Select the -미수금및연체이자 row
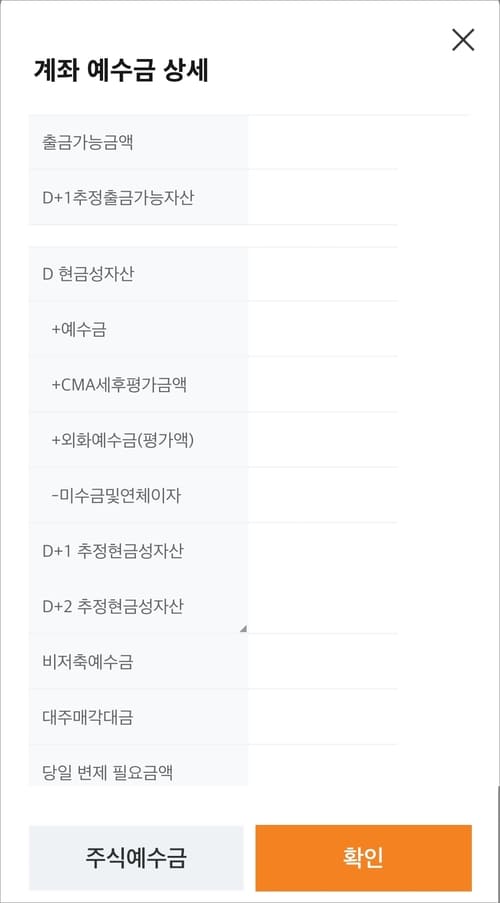This screenshot has height=903, width=500. 213,495
